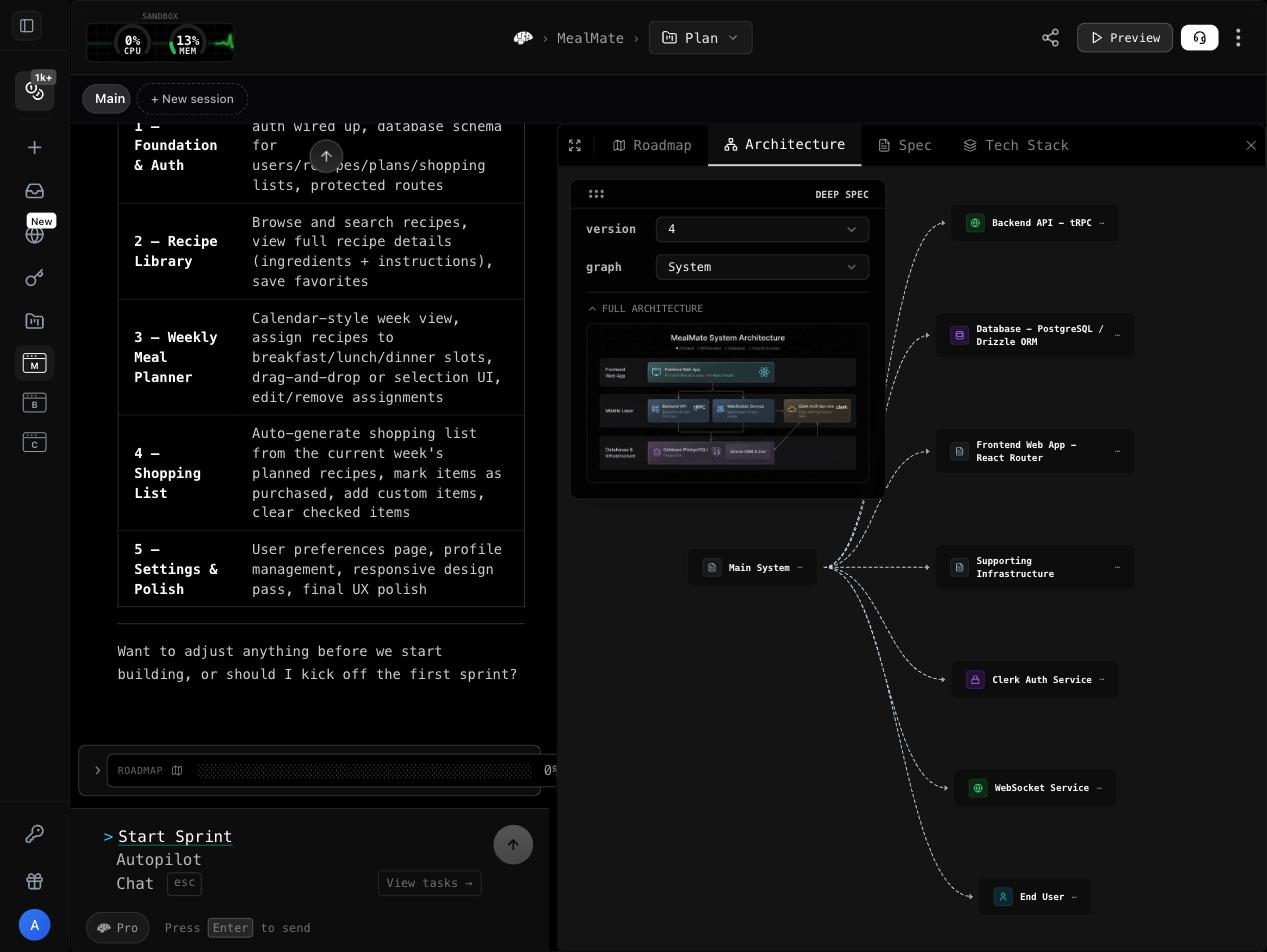Screen dimensions: 1267x952
Task: Switch to the Roadmap tab
Action: (652, 146)
